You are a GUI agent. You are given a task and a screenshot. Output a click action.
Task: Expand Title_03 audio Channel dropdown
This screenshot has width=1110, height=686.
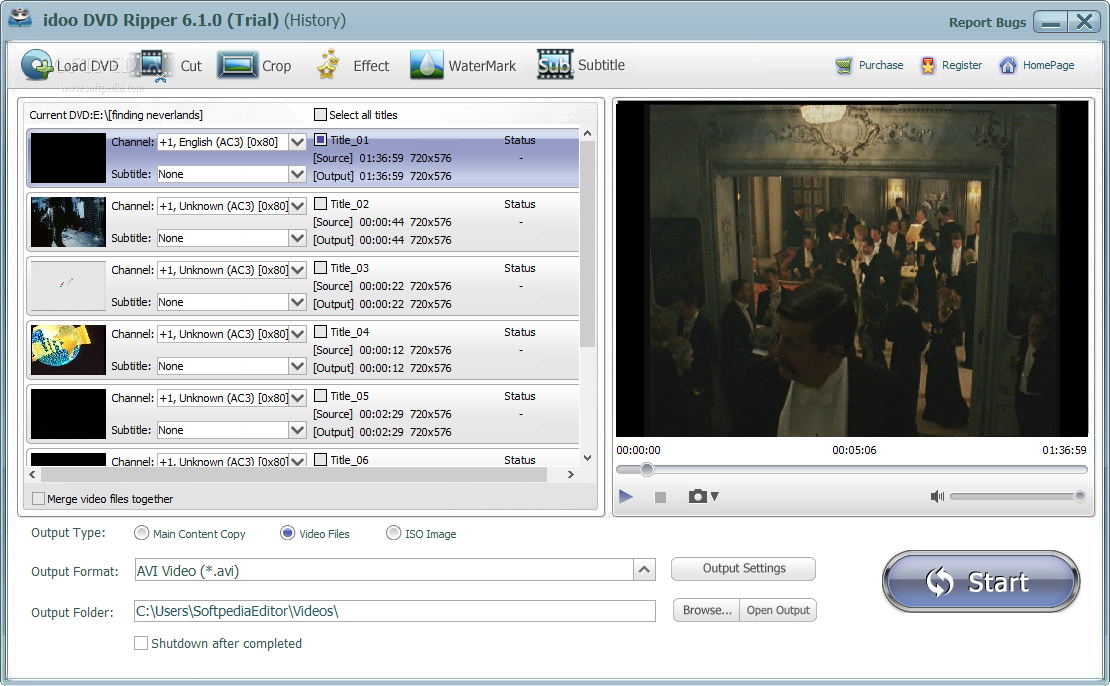click(297, 270)
